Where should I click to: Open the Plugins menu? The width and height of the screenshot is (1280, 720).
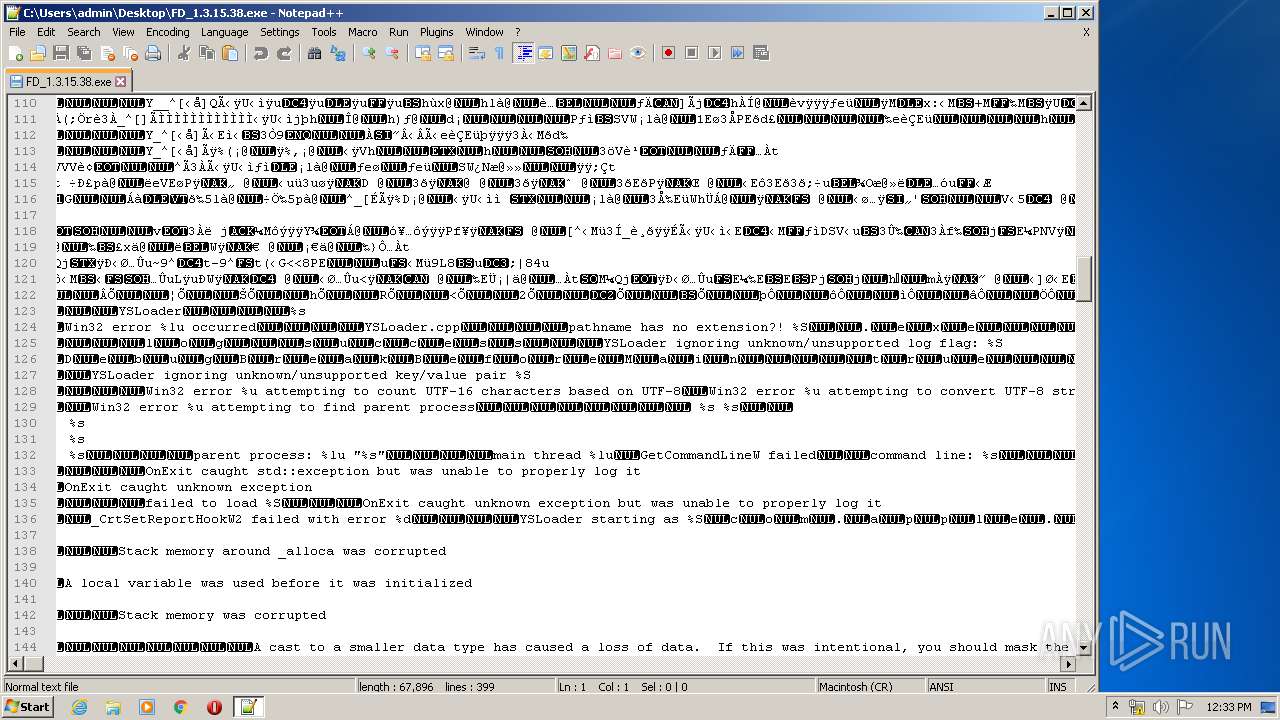[436, 32]
